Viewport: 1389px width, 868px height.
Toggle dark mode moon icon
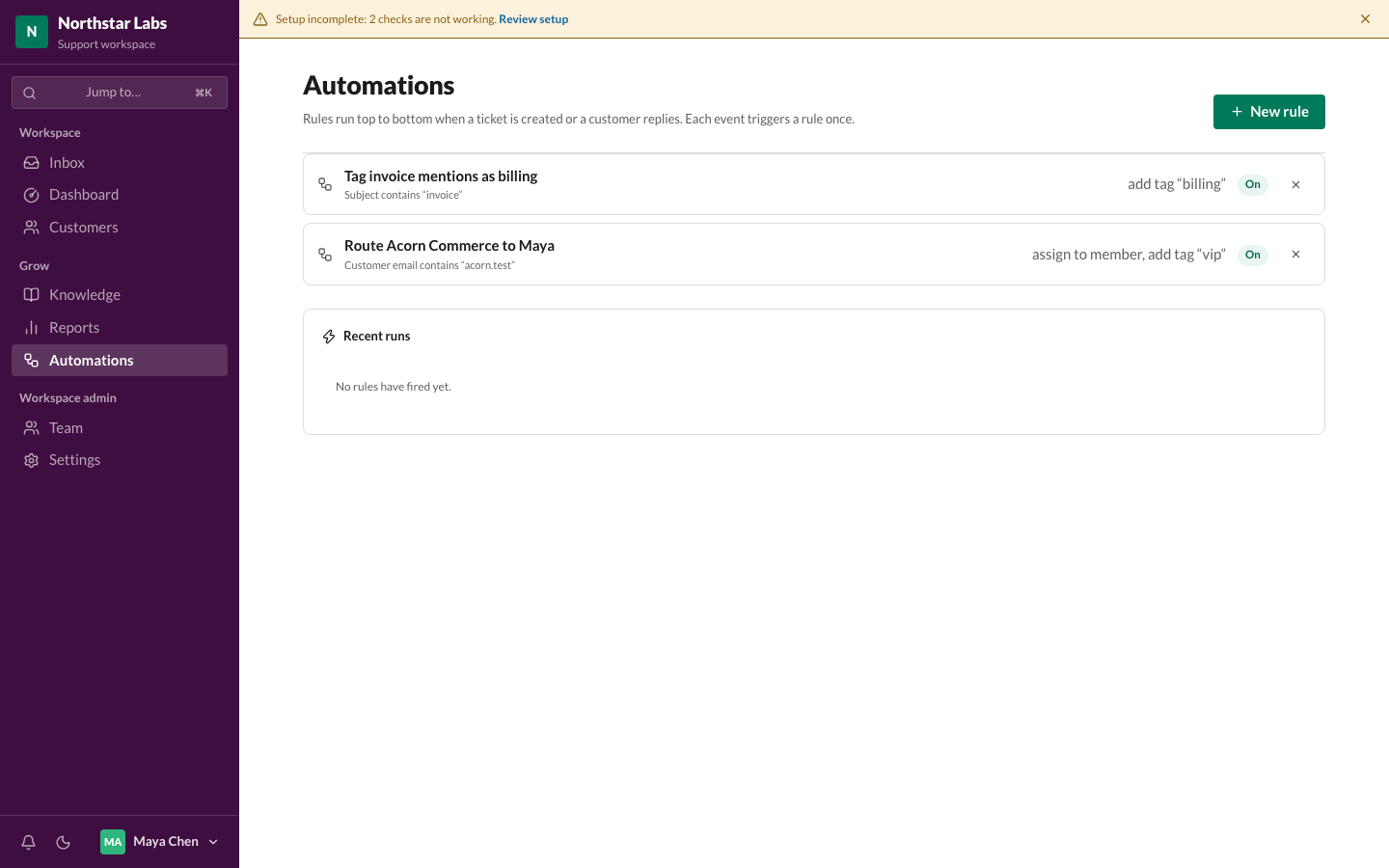click(64, 842)
